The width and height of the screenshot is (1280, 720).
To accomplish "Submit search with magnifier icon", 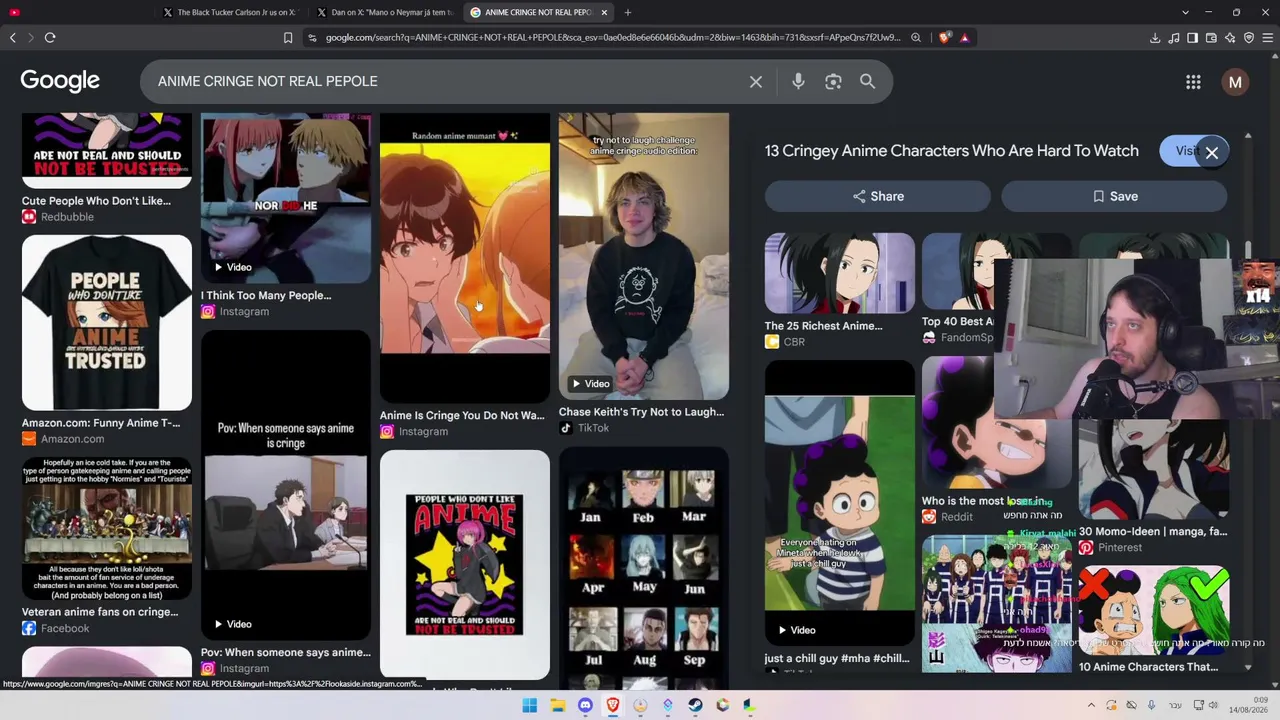I will point(867,82).
